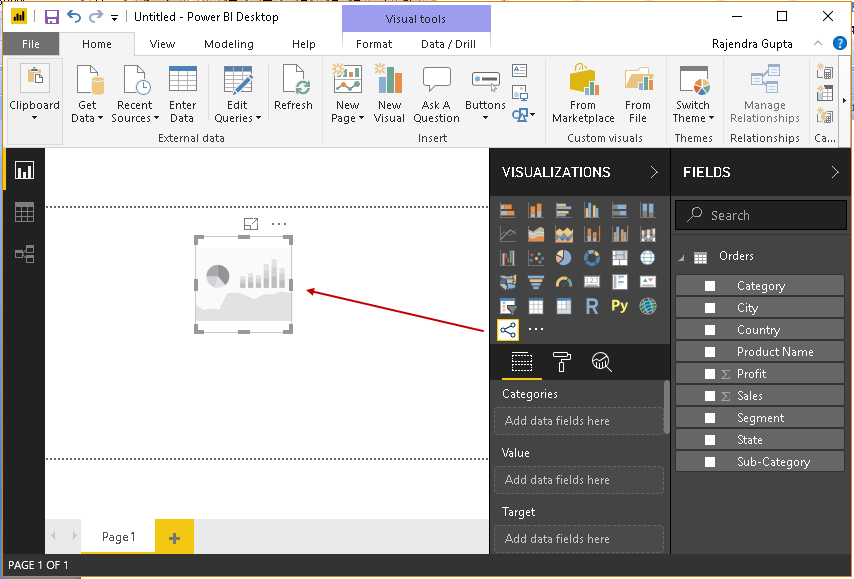This screenshot has width=854, height=579.
Task: Add a new page with plus button
Action: click(x=174, y=538)
